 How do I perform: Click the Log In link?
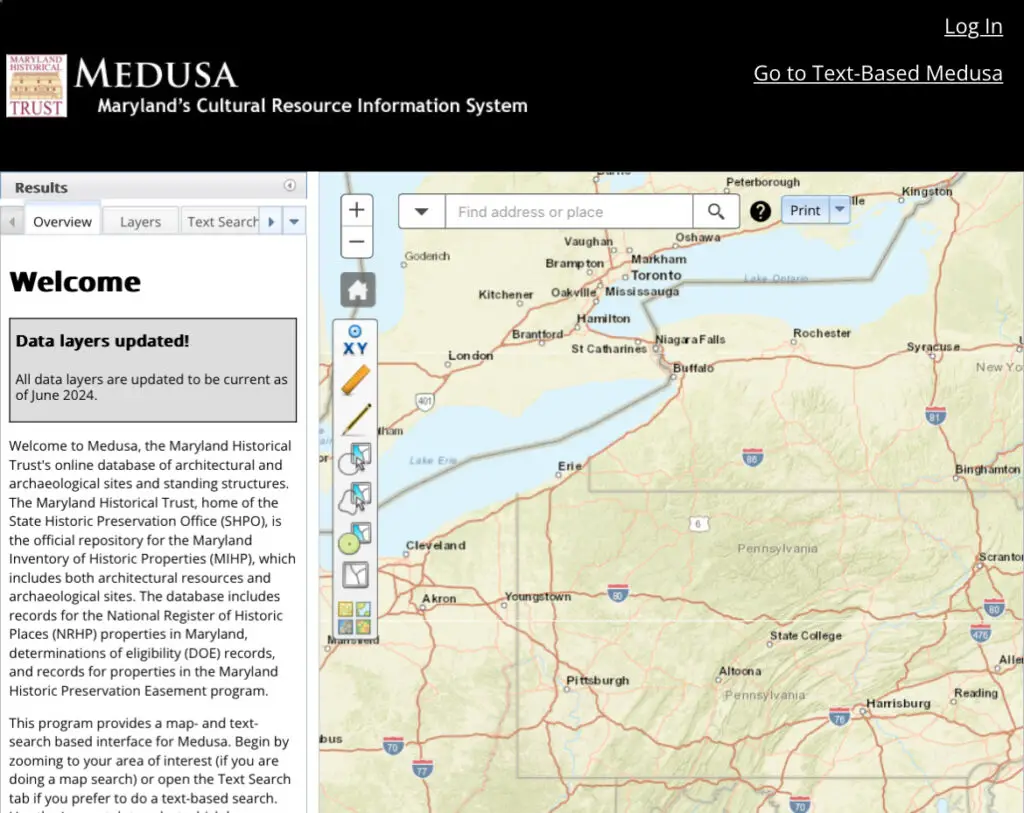[x=973, y=26]
